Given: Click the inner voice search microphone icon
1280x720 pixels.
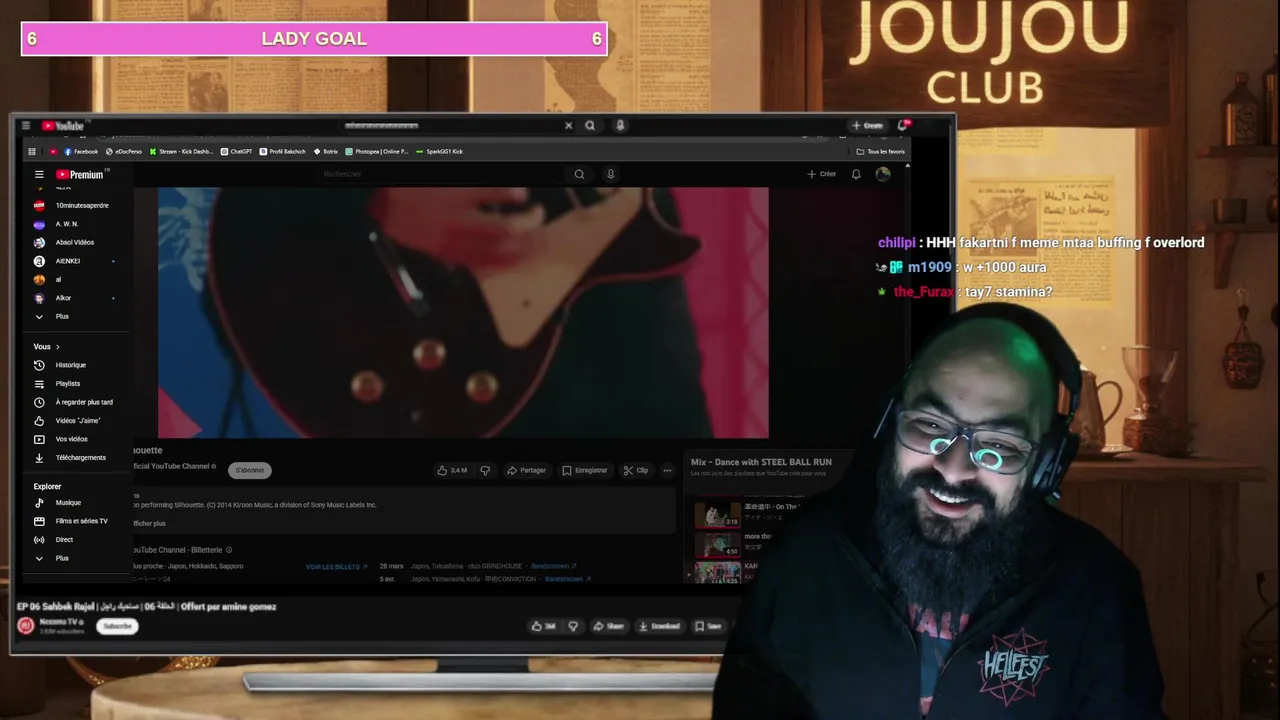Looking at the screenshot, I should tap(610, 174).
